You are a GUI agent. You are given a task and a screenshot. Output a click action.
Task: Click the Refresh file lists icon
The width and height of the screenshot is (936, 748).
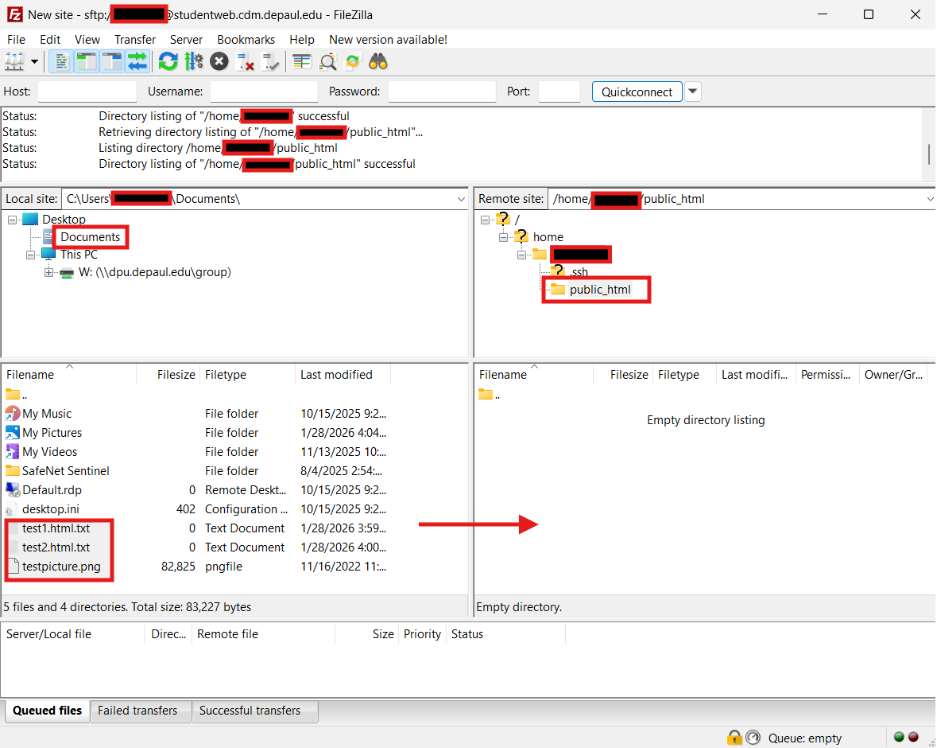click(x=168, y=62)
